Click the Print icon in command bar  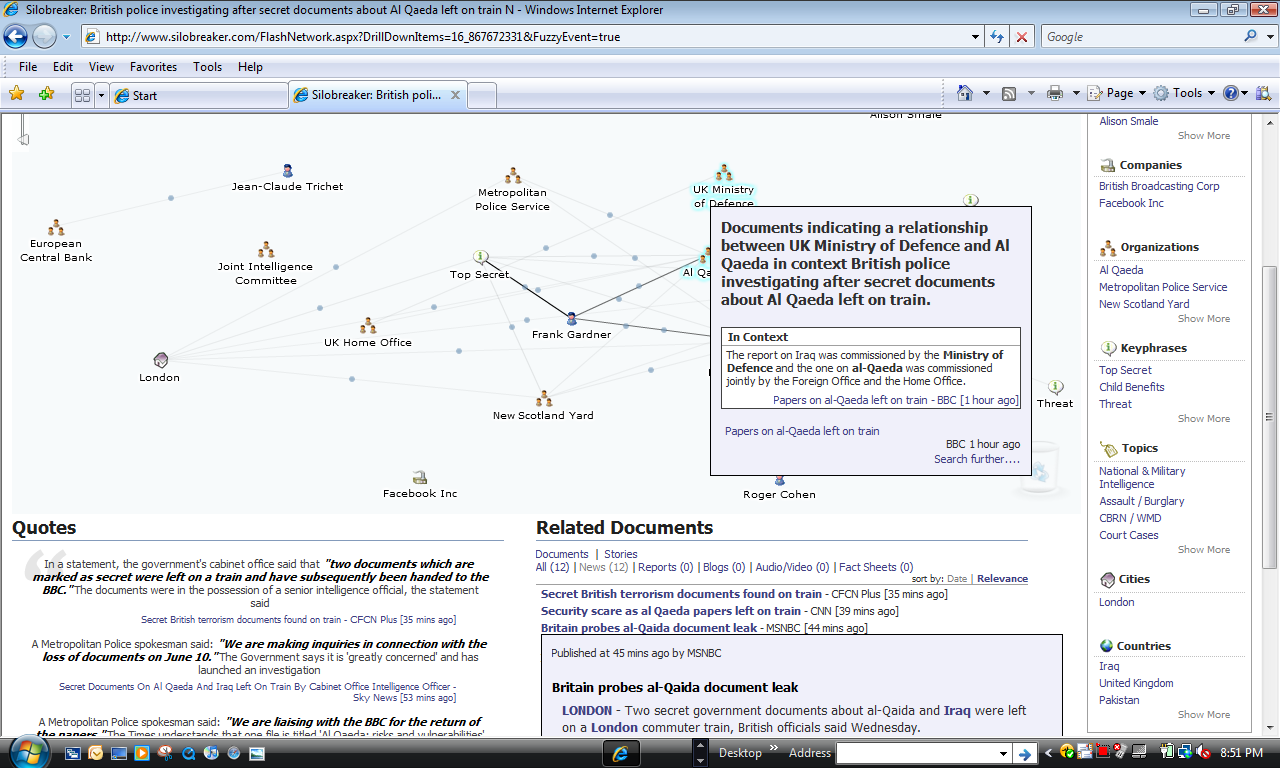[1055, 93]
